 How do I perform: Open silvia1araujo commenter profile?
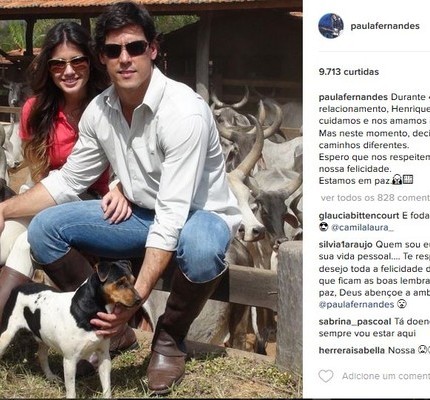346,244
